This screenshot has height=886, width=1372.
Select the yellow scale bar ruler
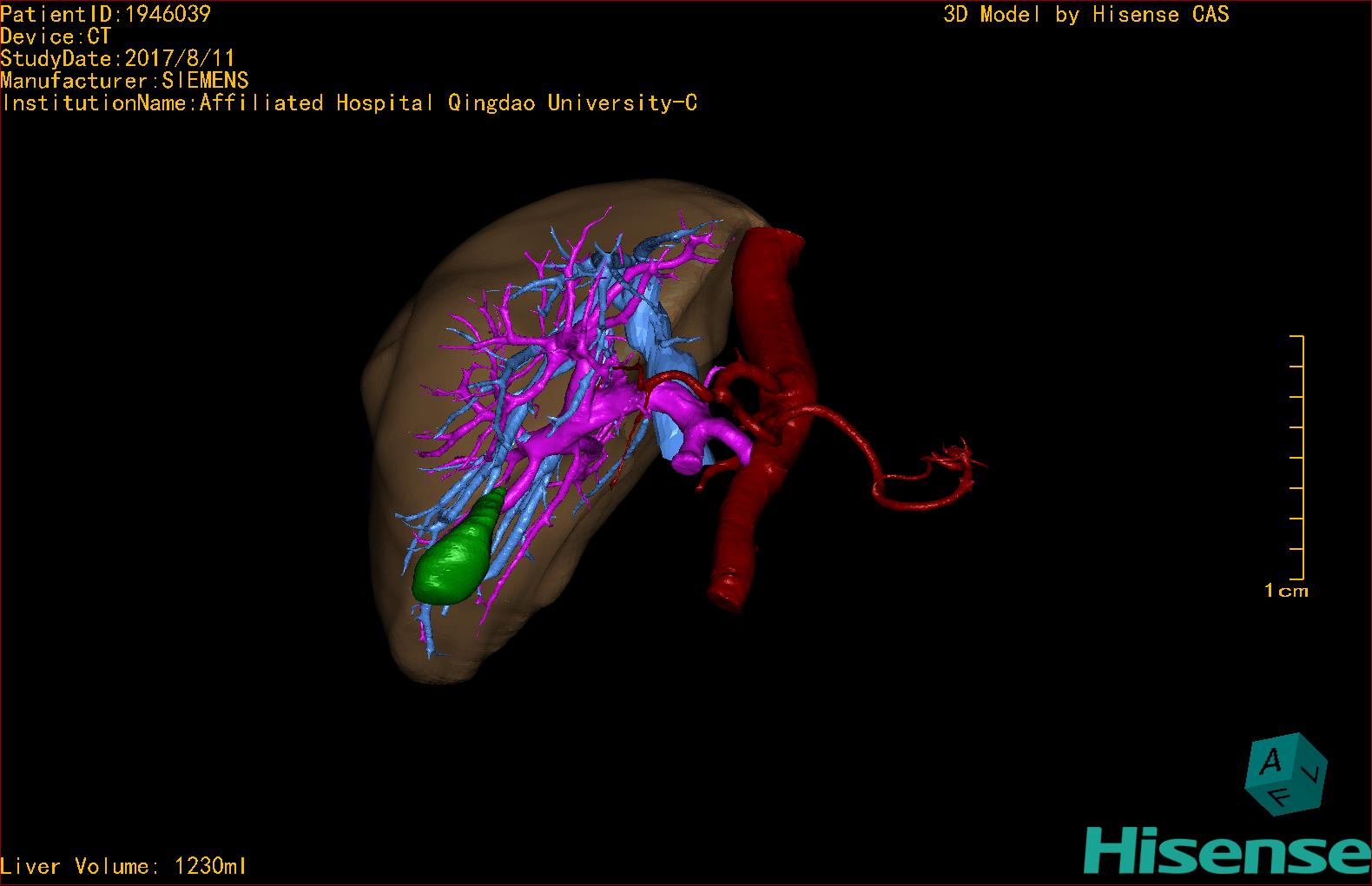pyautogui.click(x=1296, y=457)
